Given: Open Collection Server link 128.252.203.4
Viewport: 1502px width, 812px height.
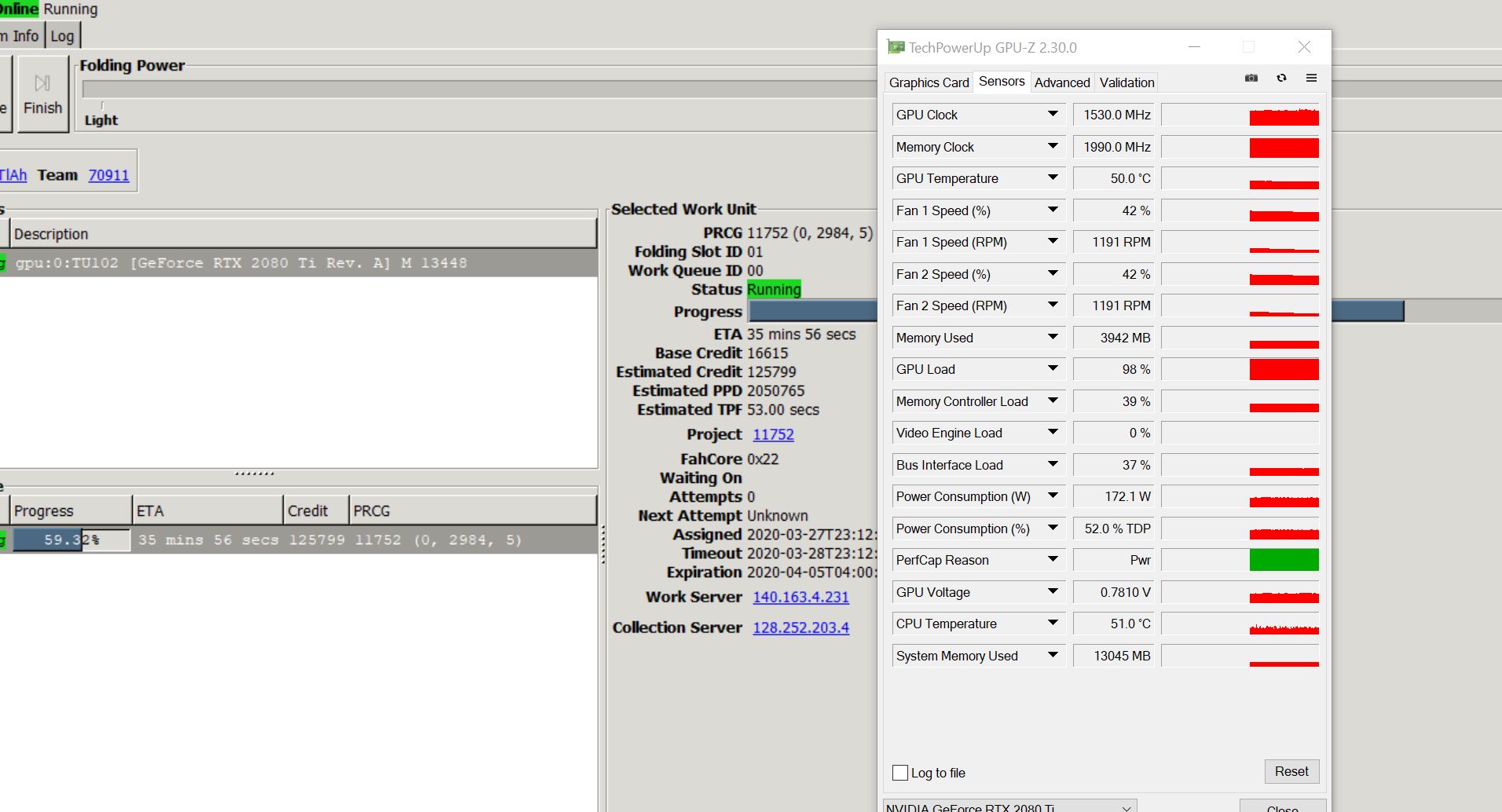Looking at the screenshot, I should (800, 627).
